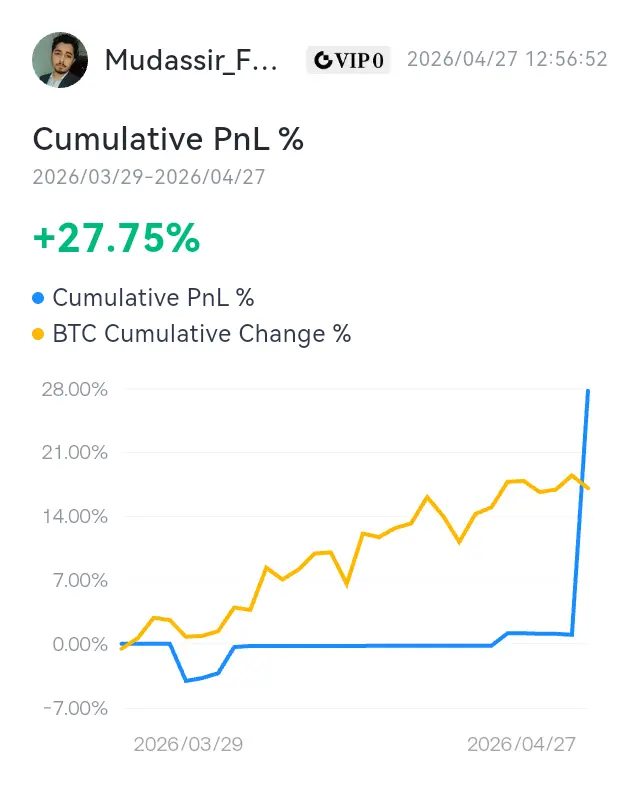Viewport: 640px width, 785px height.
Task: Click the Mudassir_F... username
Action: point(194,60)
